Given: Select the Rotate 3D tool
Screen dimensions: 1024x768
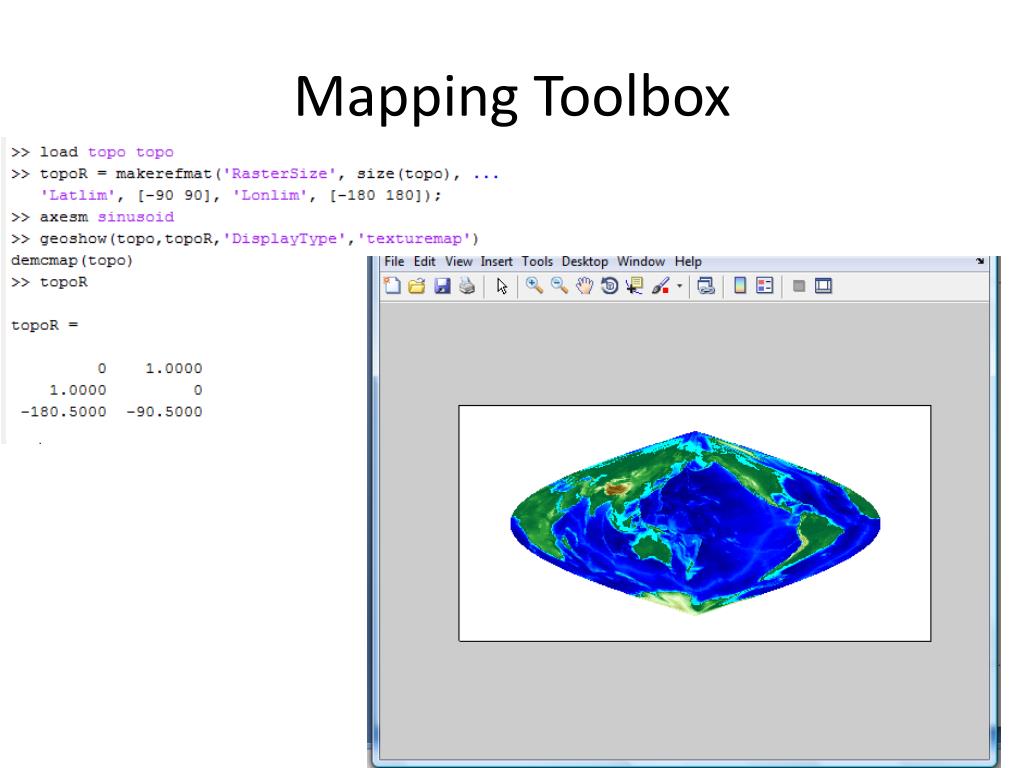Looking at the screenshot, I should coord(609,285).
